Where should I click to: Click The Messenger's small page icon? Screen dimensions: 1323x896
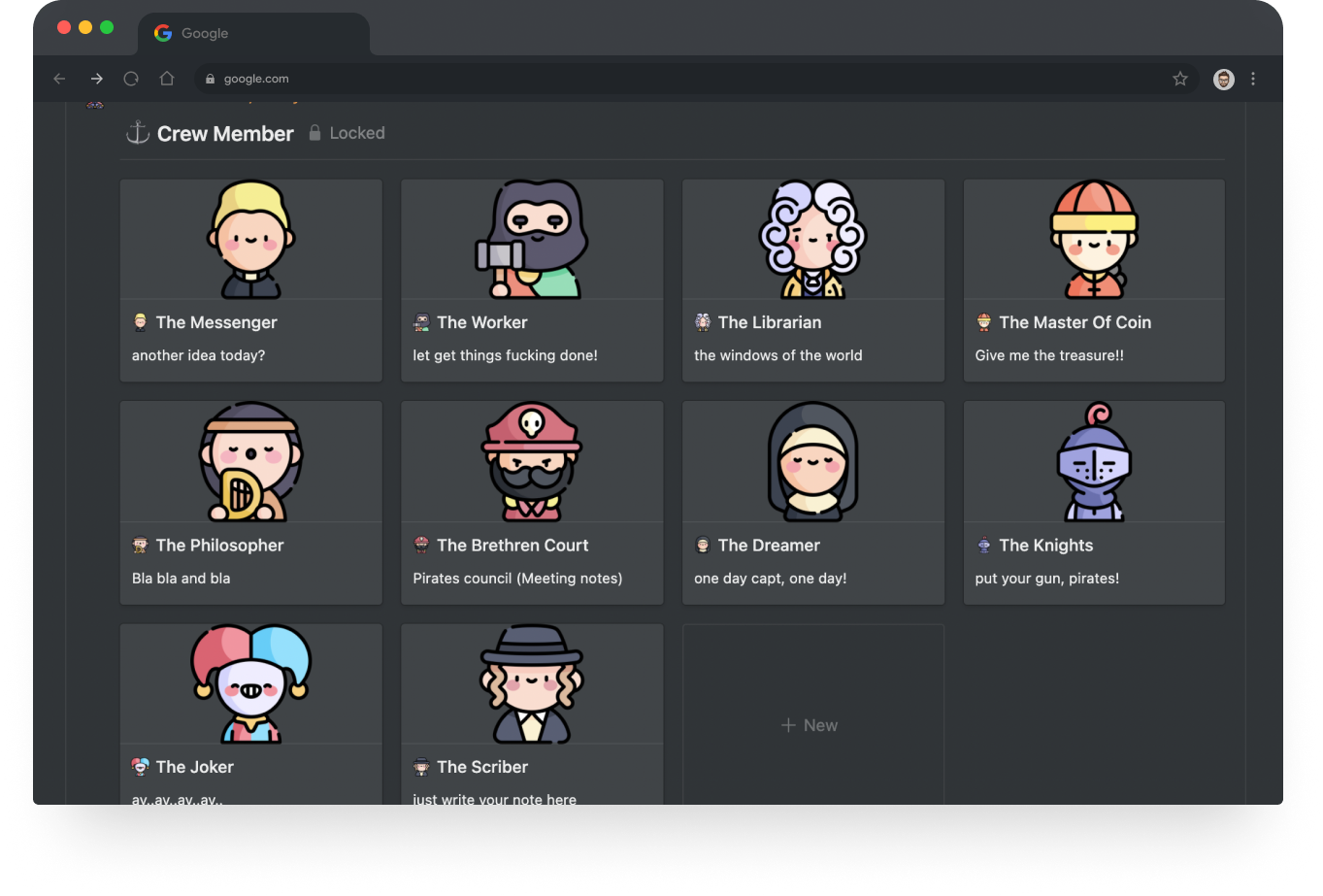tap(140, 321)
